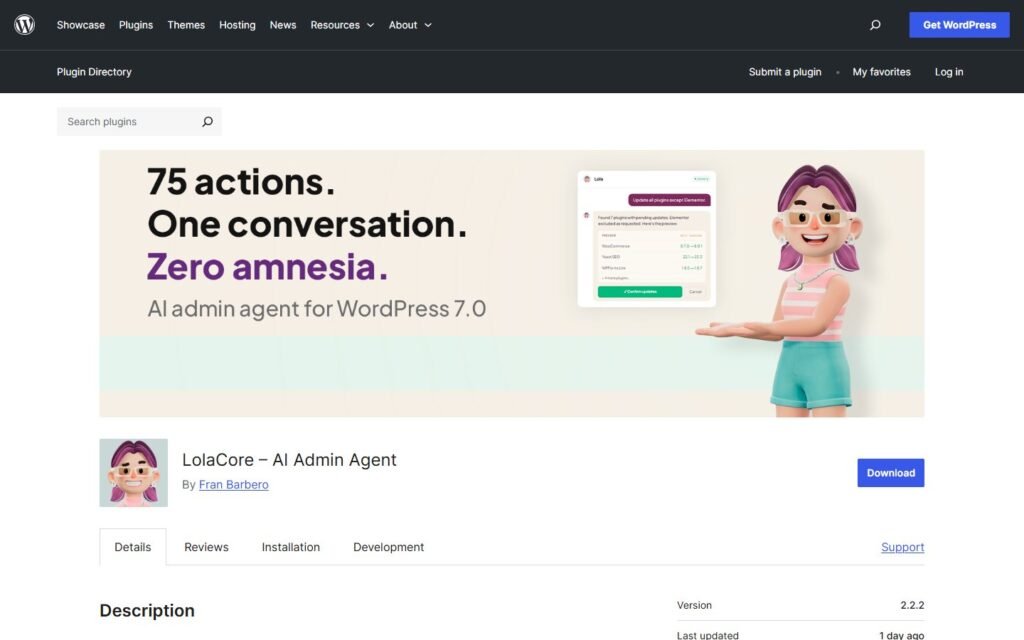
Task: Click the LolaCore – AI Admin Agent title
Action: tap(289, 460)
